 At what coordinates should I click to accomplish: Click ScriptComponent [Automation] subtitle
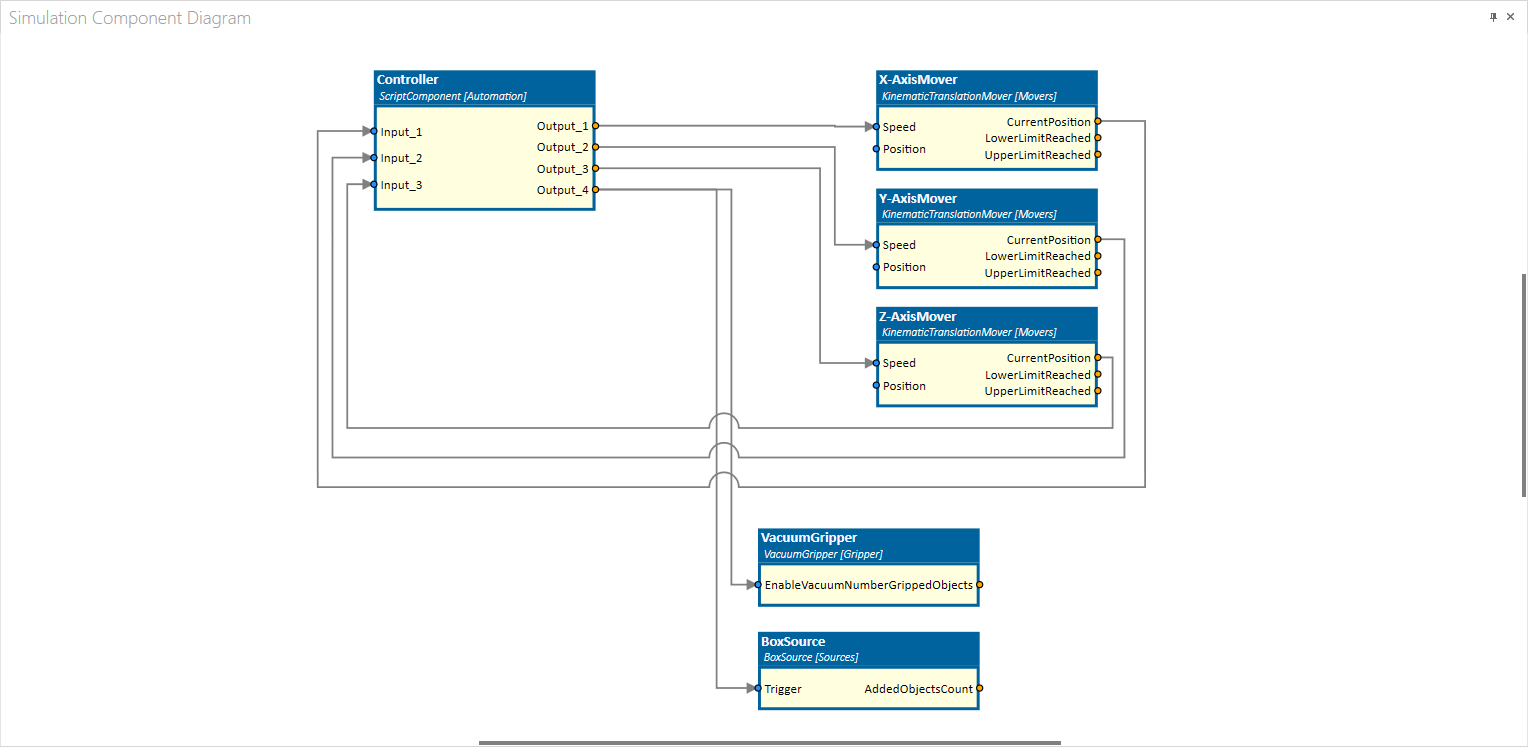452,96
